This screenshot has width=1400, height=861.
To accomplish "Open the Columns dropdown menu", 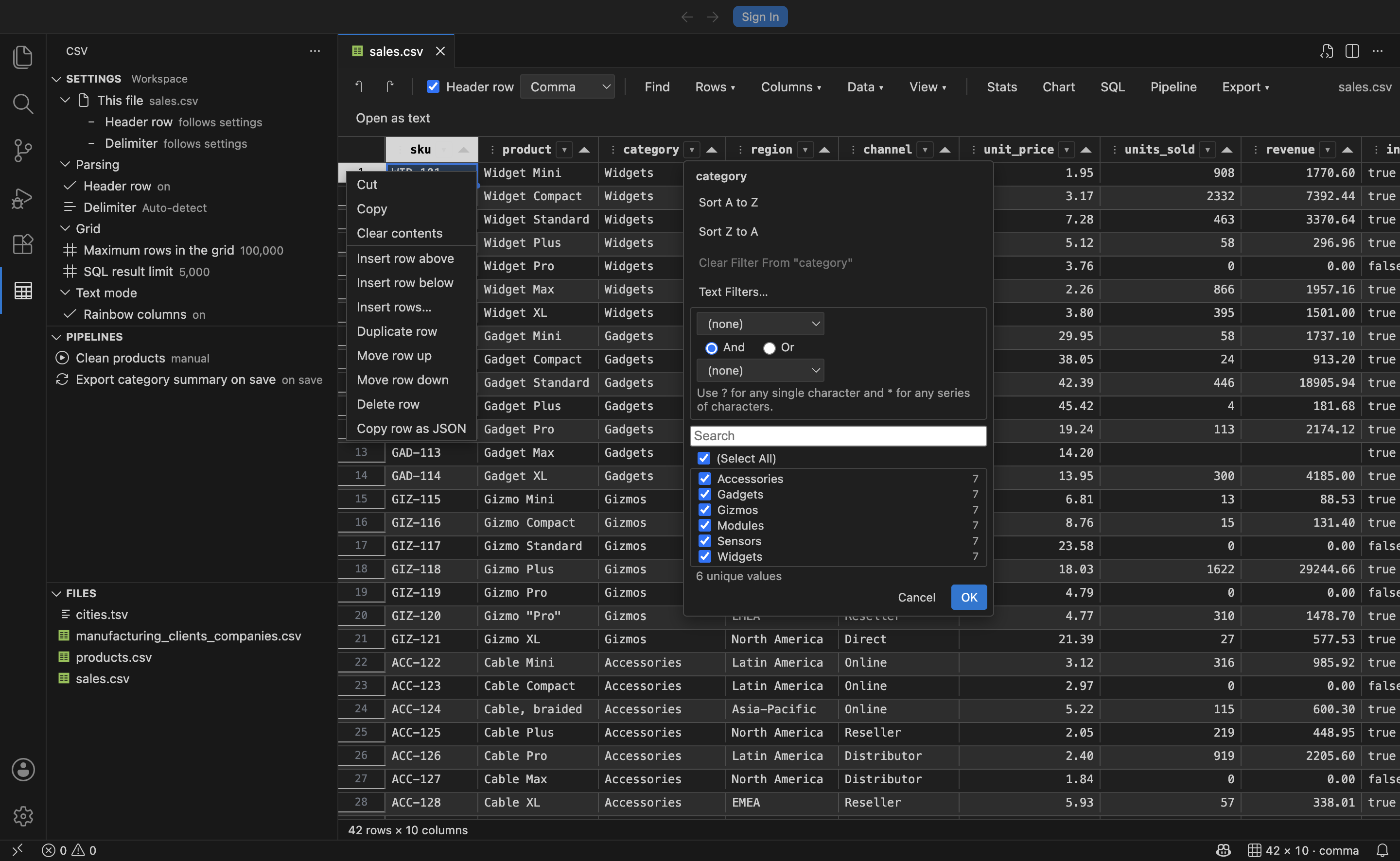I will (x=791, y=86).
